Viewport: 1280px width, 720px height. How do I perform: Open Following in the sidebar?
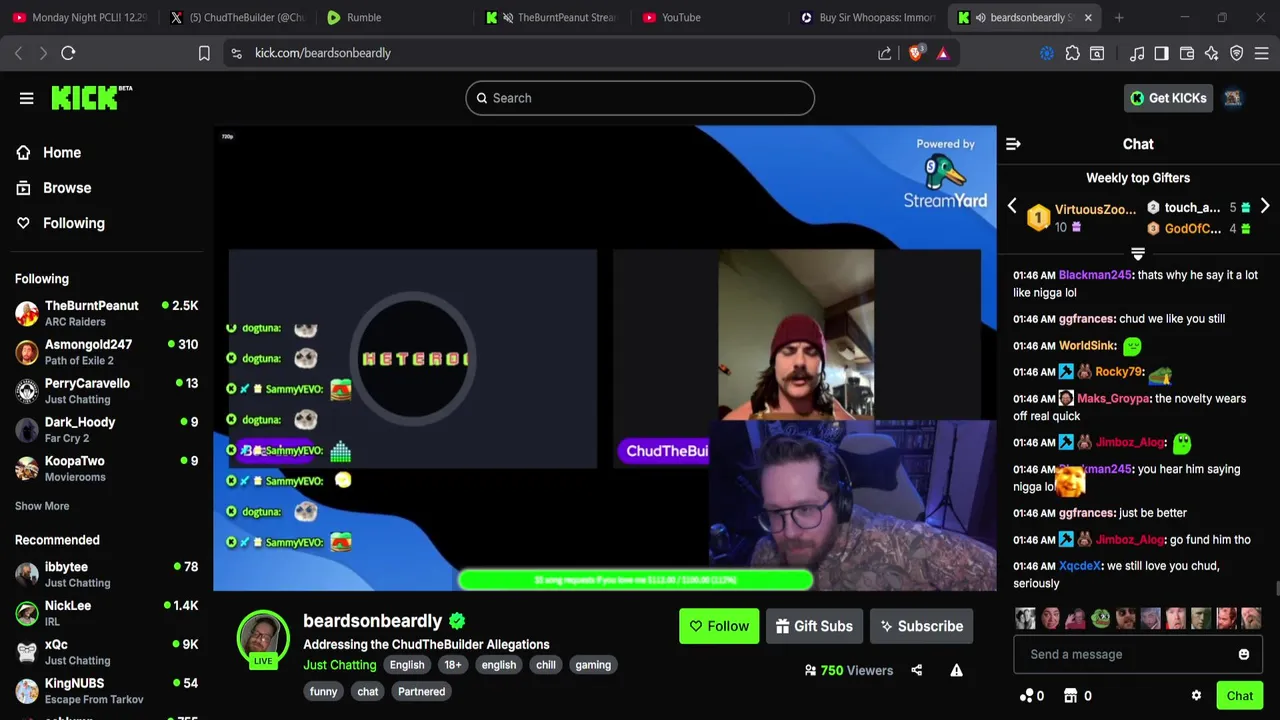[x=74, y=223]
